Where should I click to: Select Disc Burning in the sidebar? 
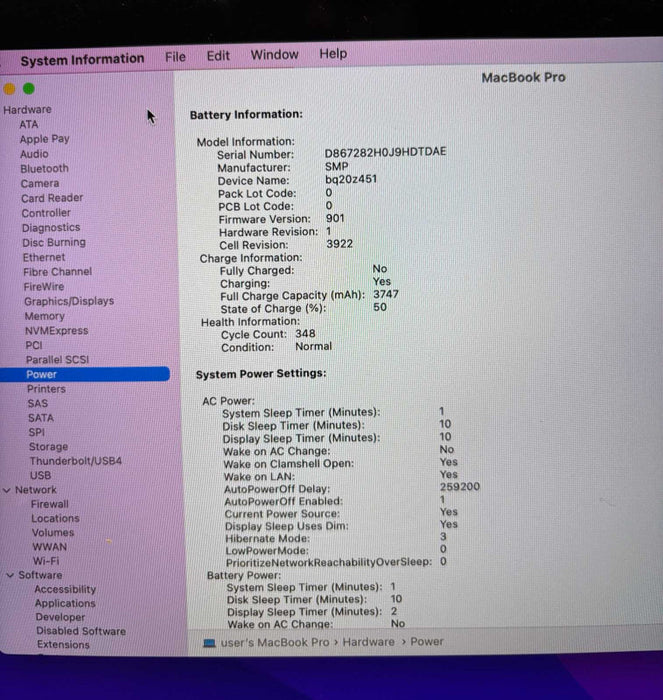coord(54,242)
